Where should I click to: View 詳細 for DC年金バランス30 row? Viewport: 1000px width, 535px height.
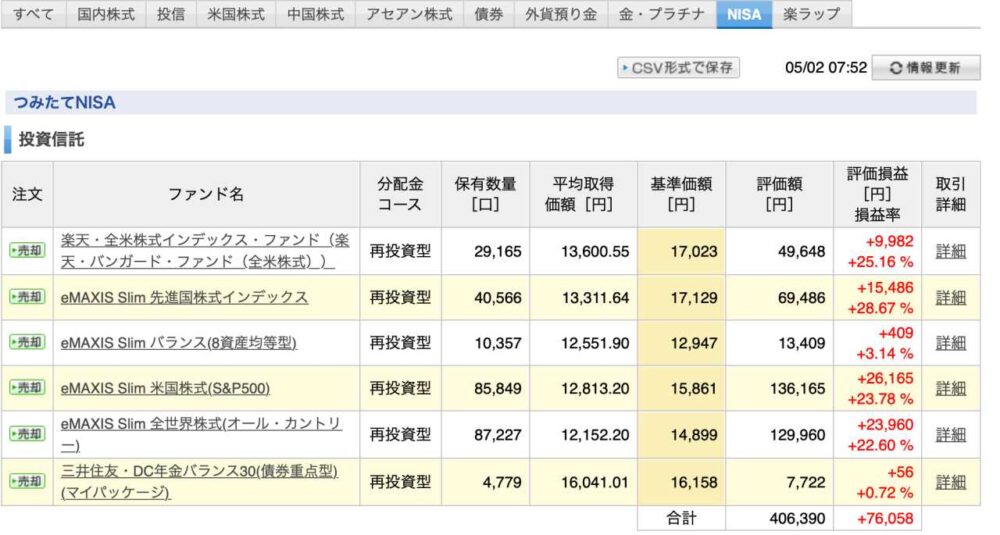(950, 482)
